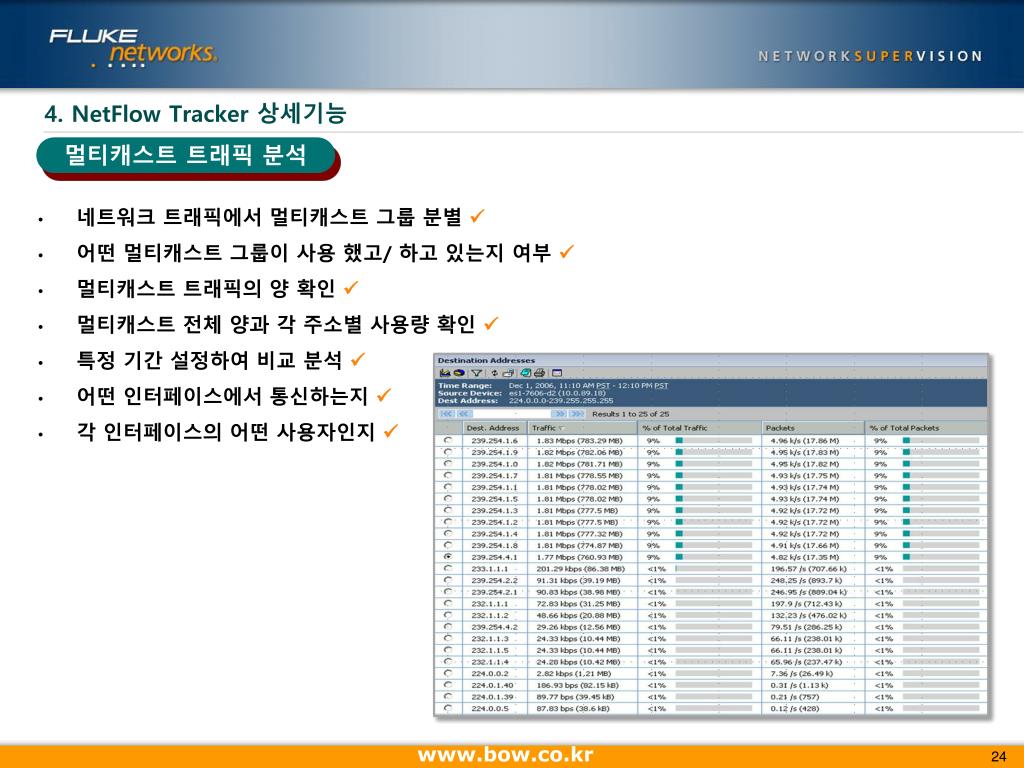Click the export table icon in toolbar
This screenshot has height=768, width=1024.
tap(508, 373)
